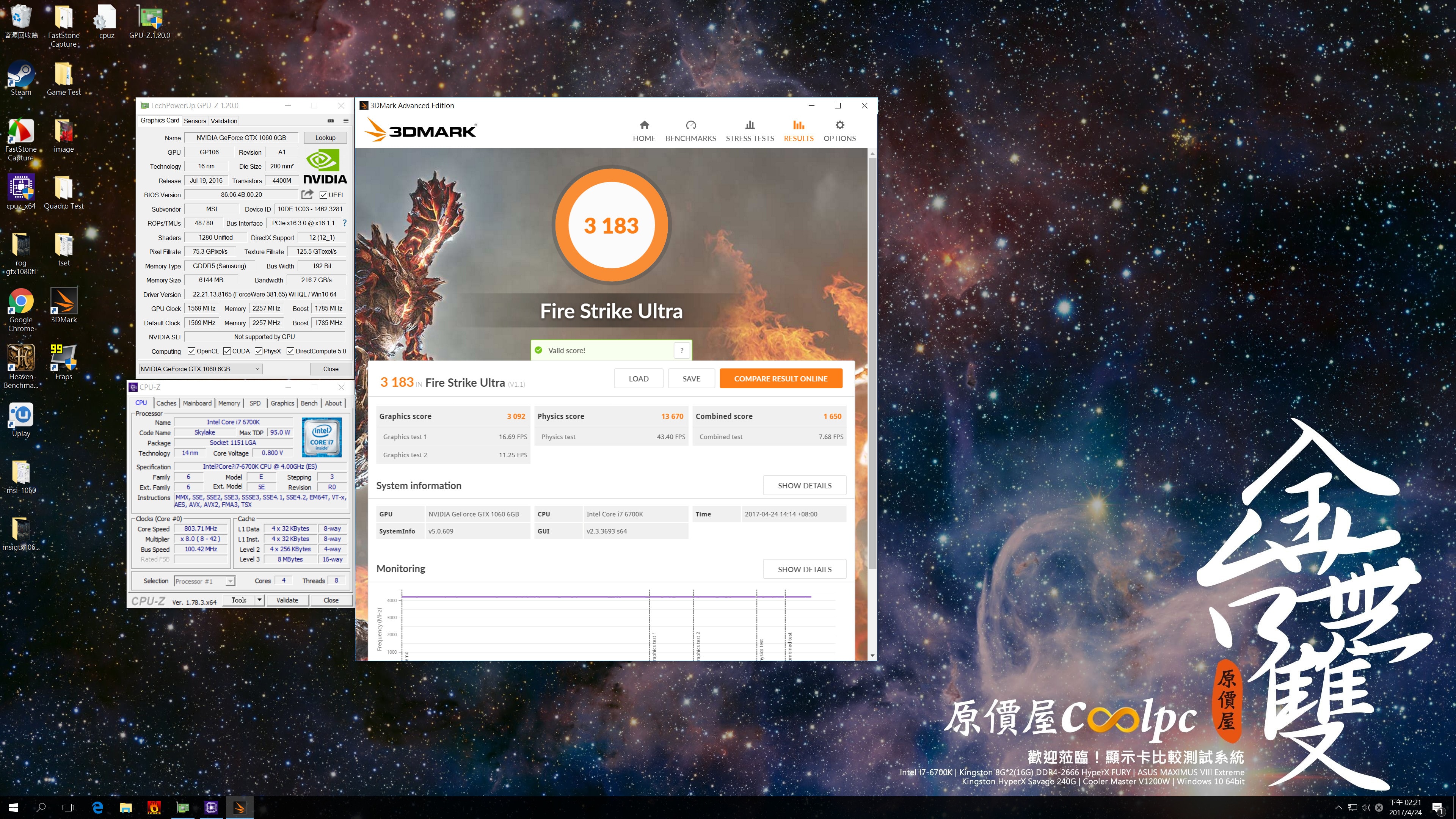
Task: Select GPU-Z.1.20.0 desktop icon
Action: click(150, 22)
